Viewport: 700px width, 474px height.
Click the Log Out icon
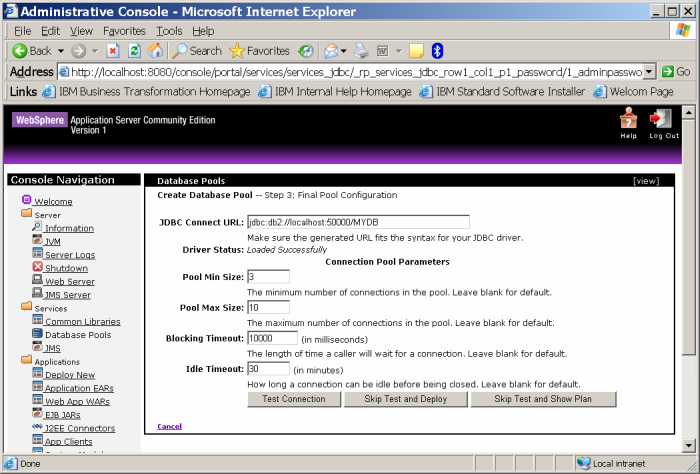(x=662, y=120)
